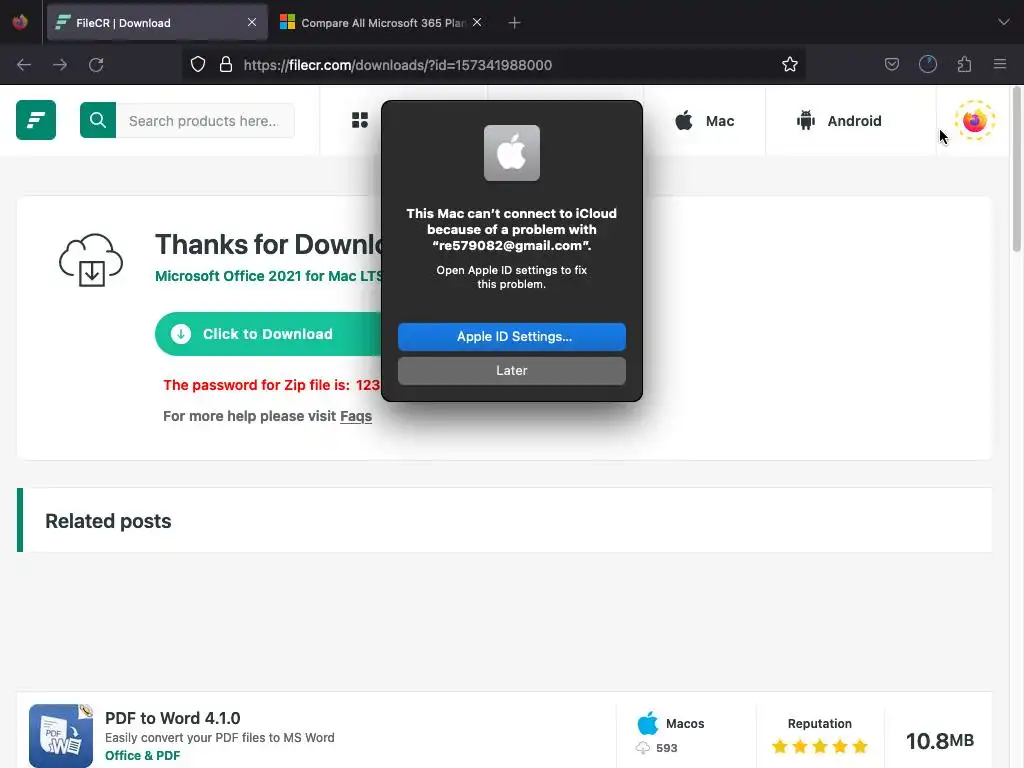Go back with the browser back arrow

tap(24, 65)
